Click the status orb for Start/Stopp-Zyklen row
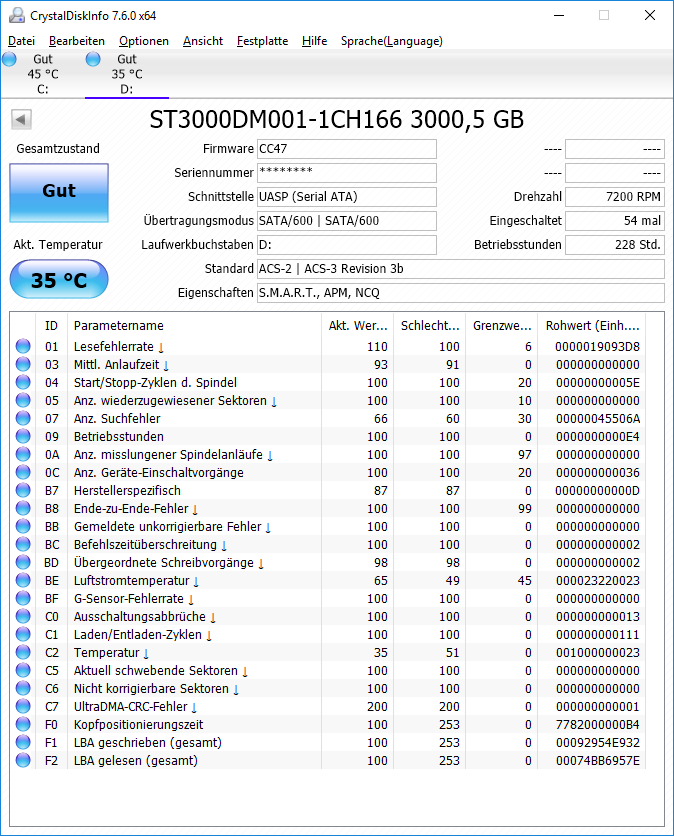The height and width of the screenshot is (836, 674). [x=23, y=382]
